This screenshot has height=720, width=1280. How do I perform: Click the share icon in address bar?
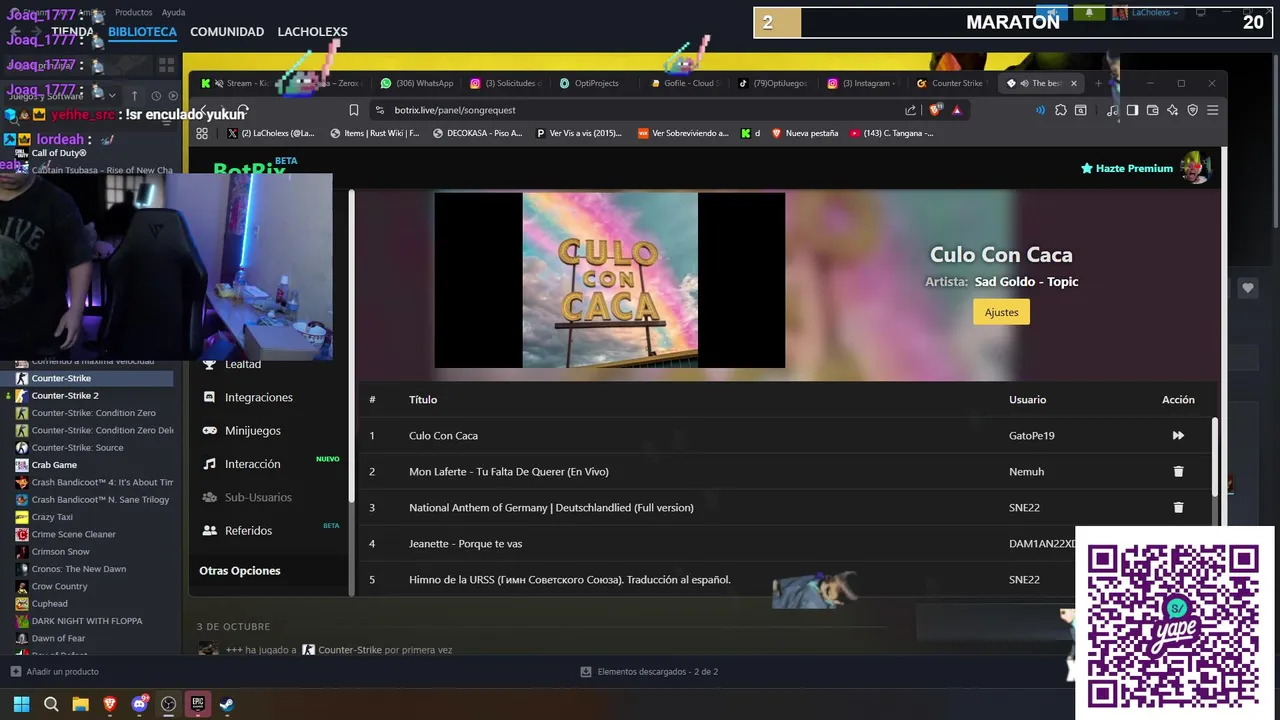(910, 110)
